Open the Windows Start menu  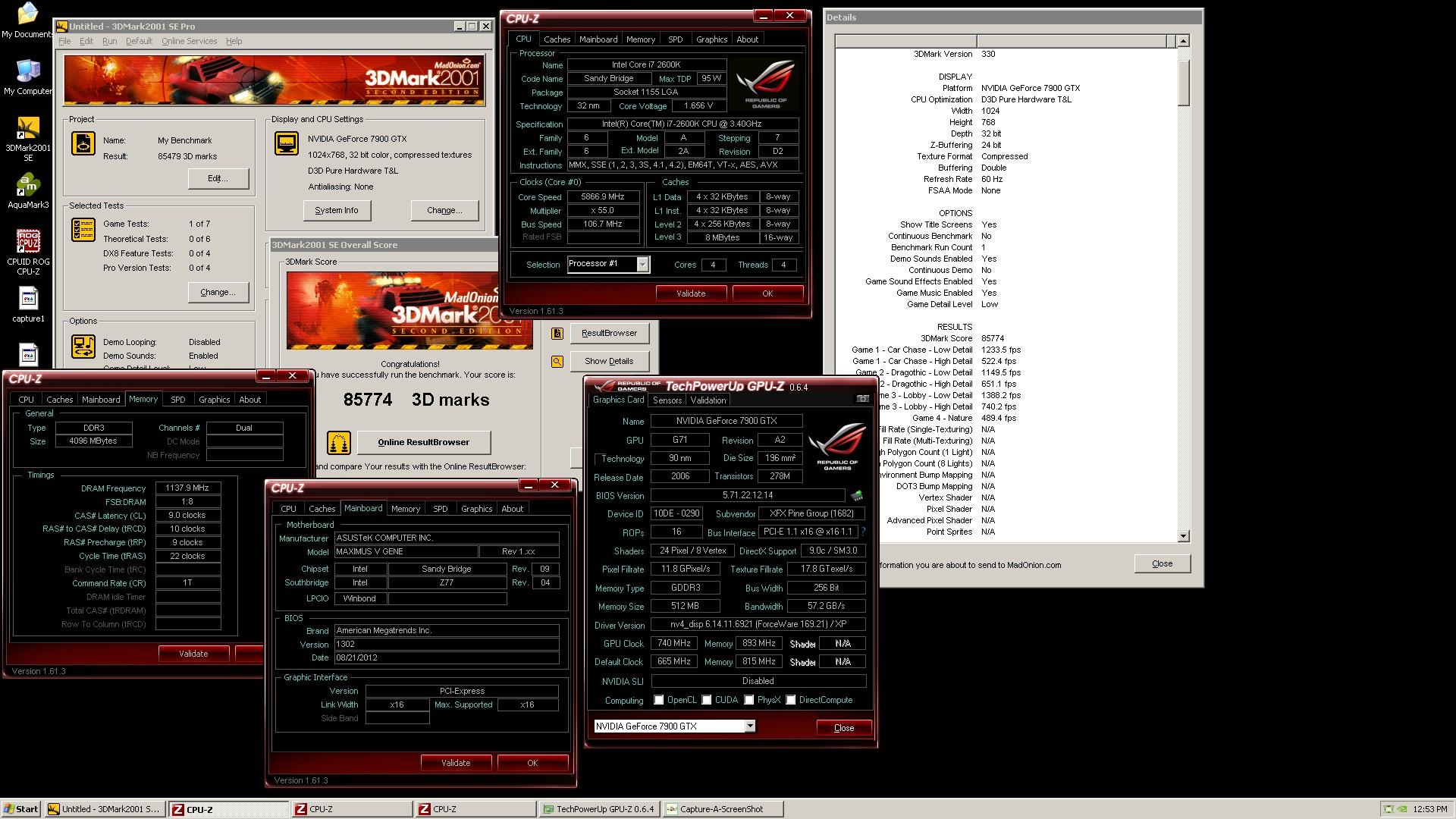tap(21, 809)
